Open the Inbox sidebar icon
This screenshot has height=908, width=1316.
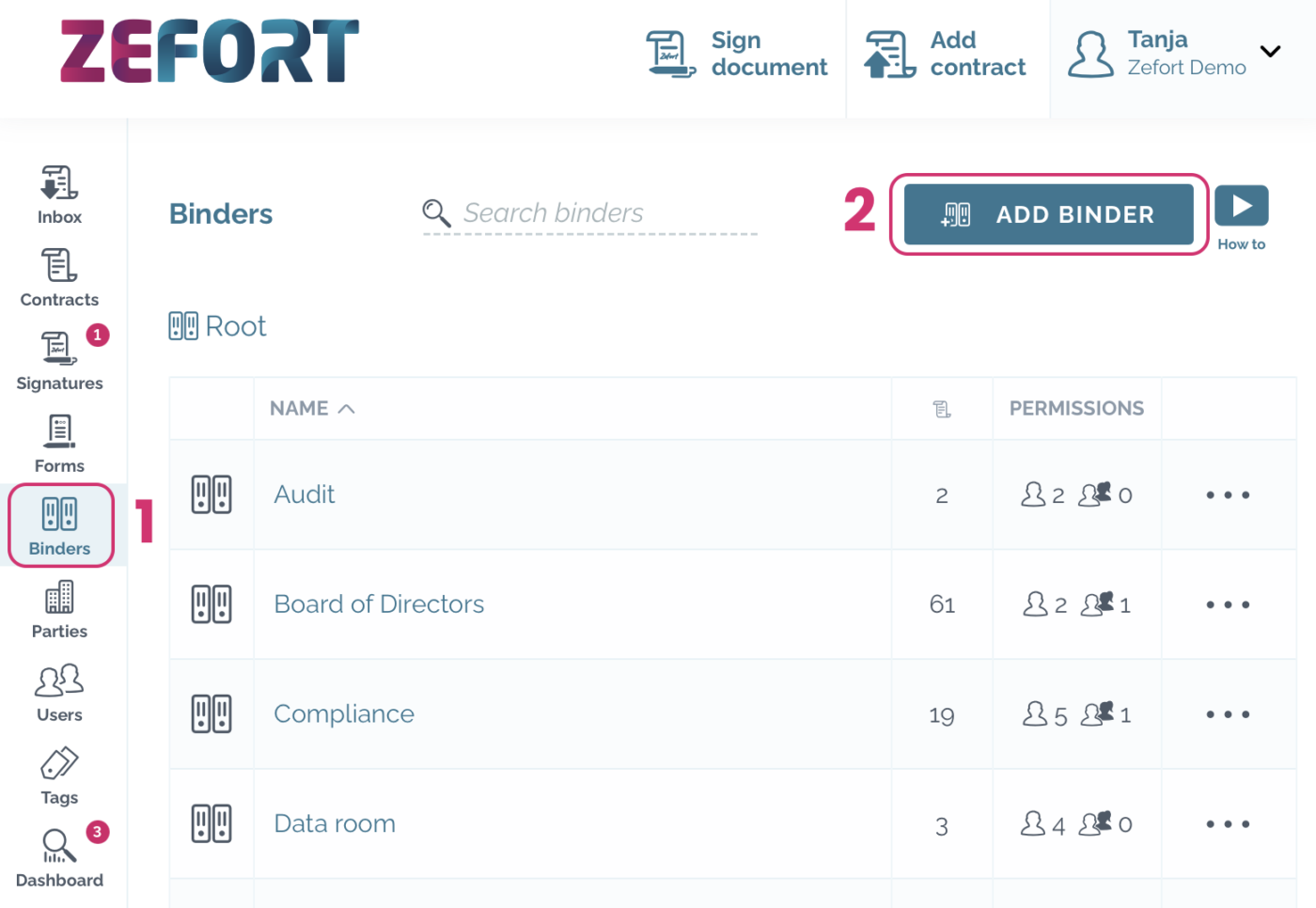click(59, 195)
